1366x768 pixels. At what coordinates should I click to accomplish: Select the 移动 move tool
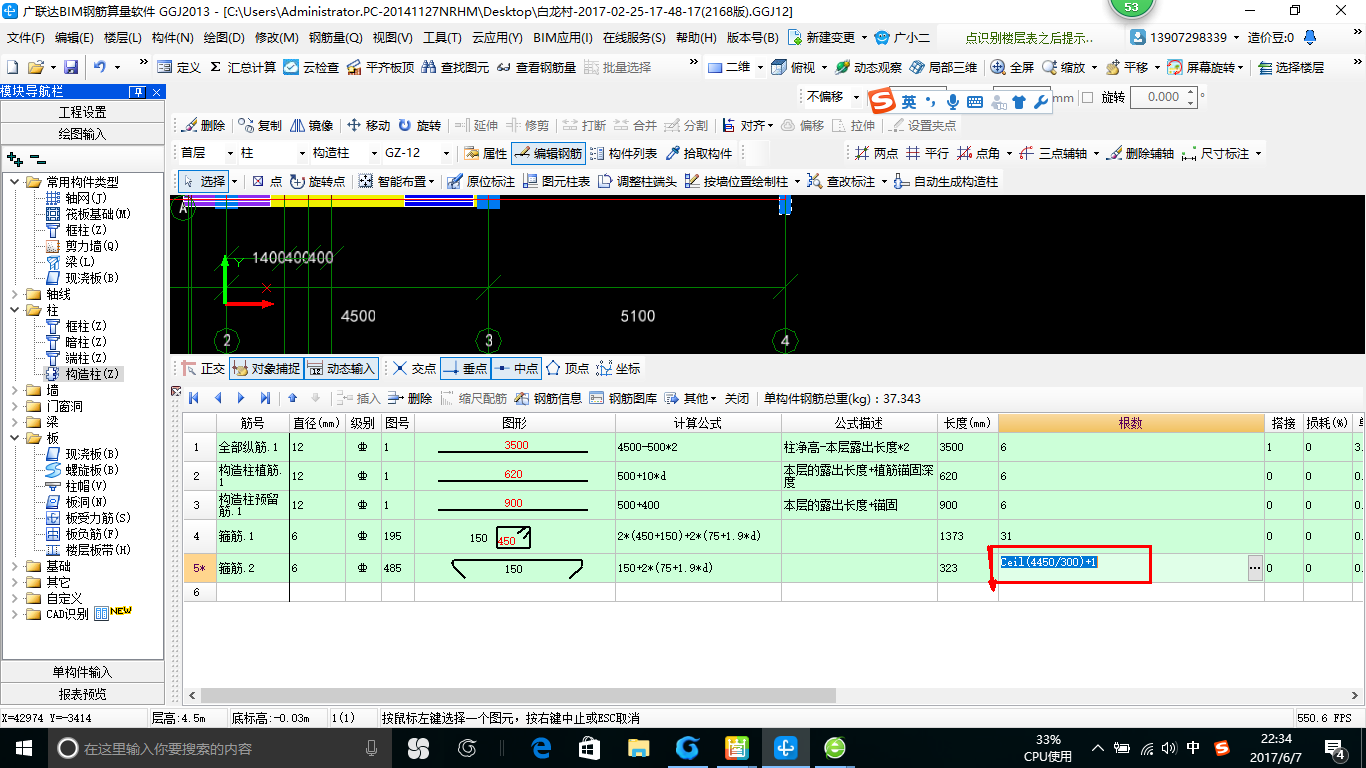(368, 125)
